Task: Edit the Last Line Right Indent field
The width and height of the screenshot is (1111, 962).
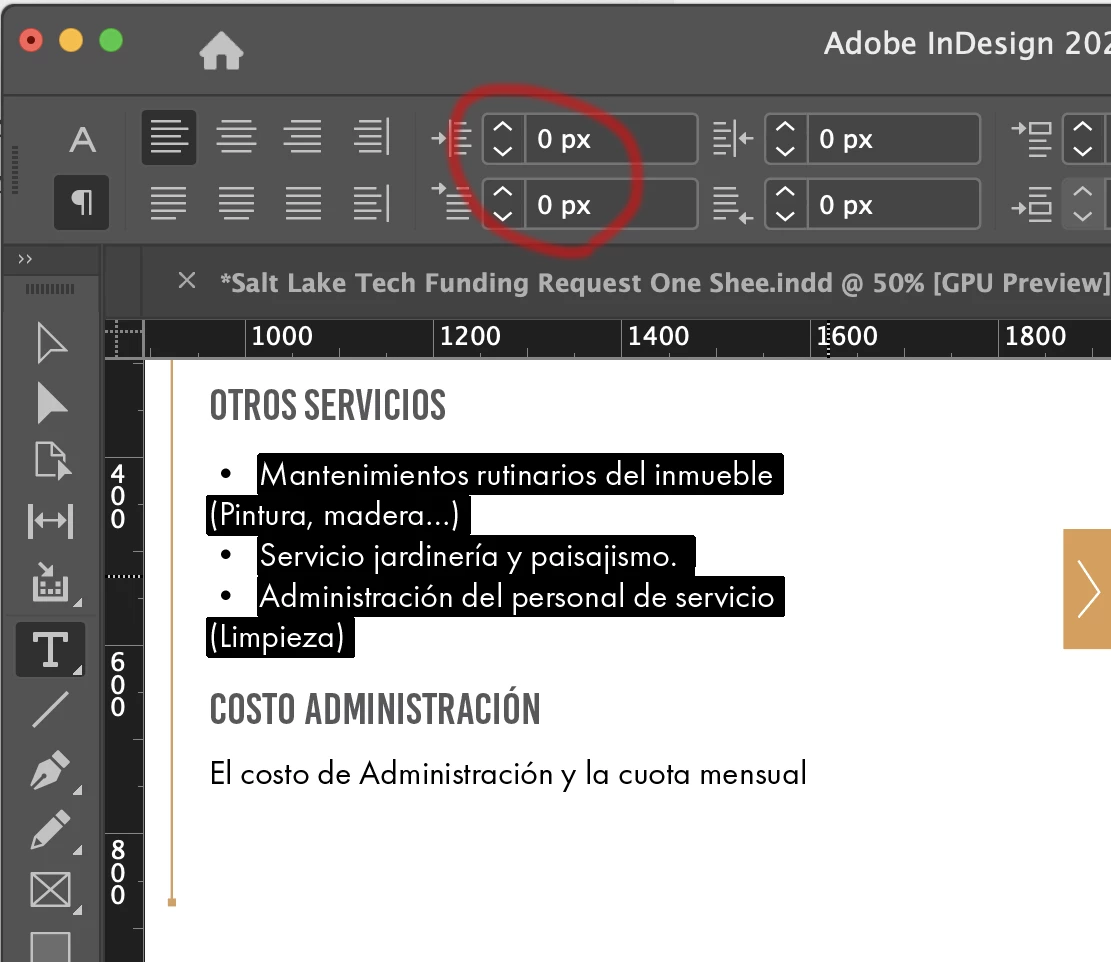Action: coord(893,205)
